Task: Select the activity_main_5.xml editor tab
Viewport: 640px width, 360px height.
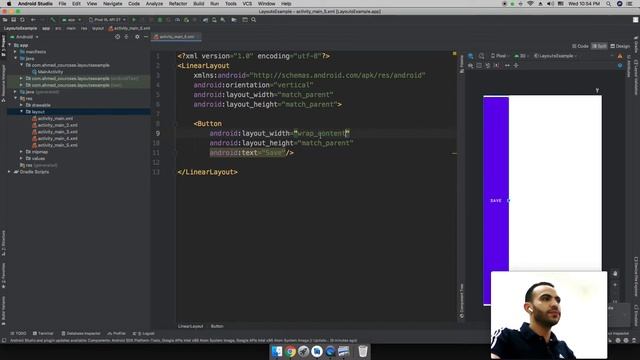Action: [x=176, y=37]
